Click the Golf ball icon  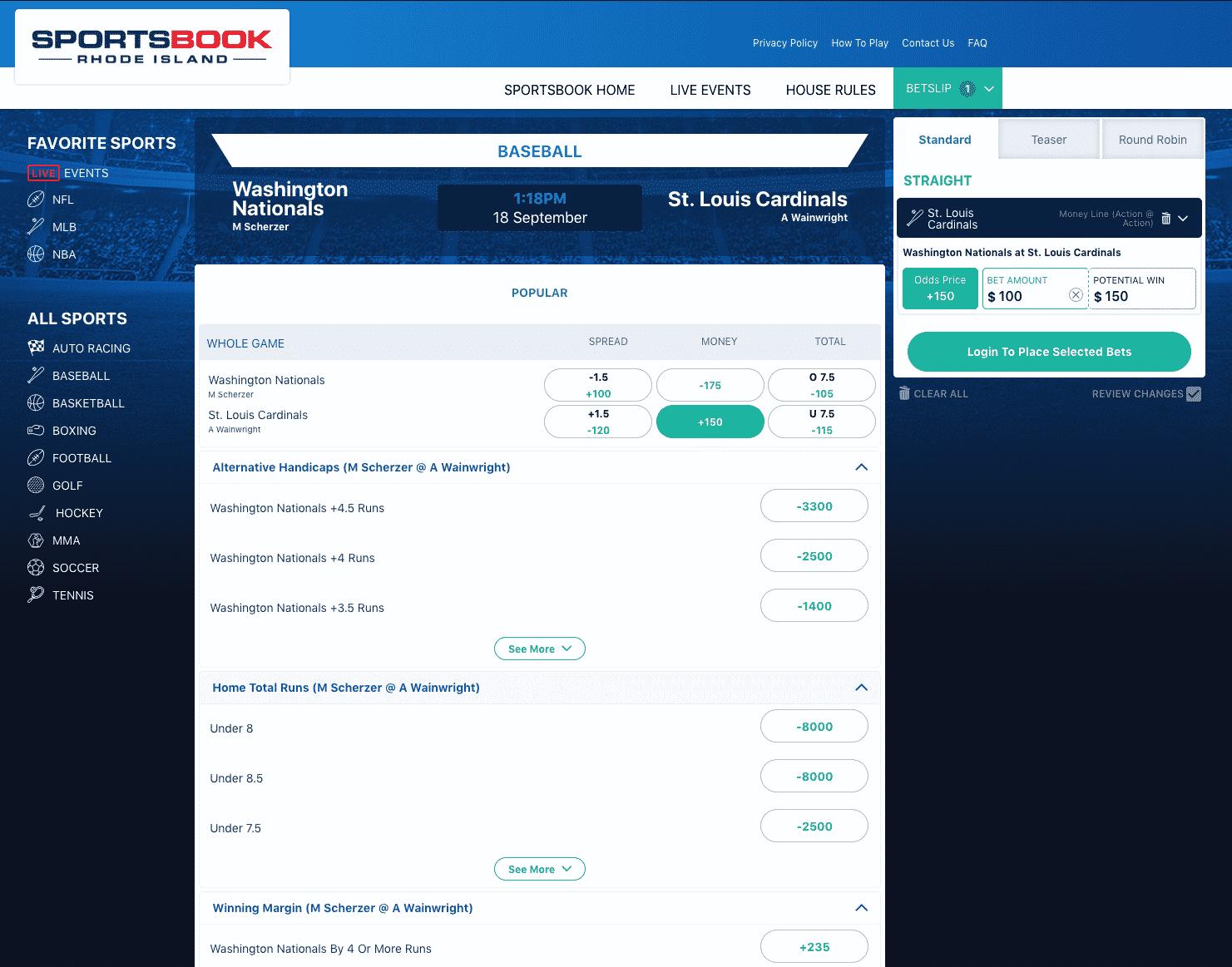tap(36, 485)
